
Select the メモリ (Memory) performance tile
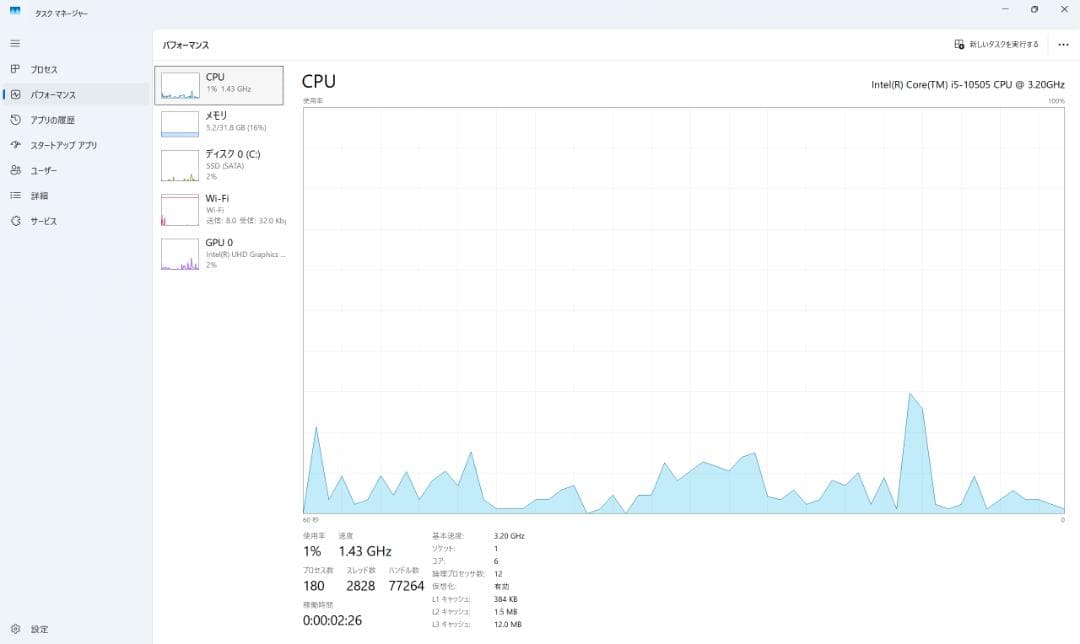pyautogui.click(x=220, y=122)
